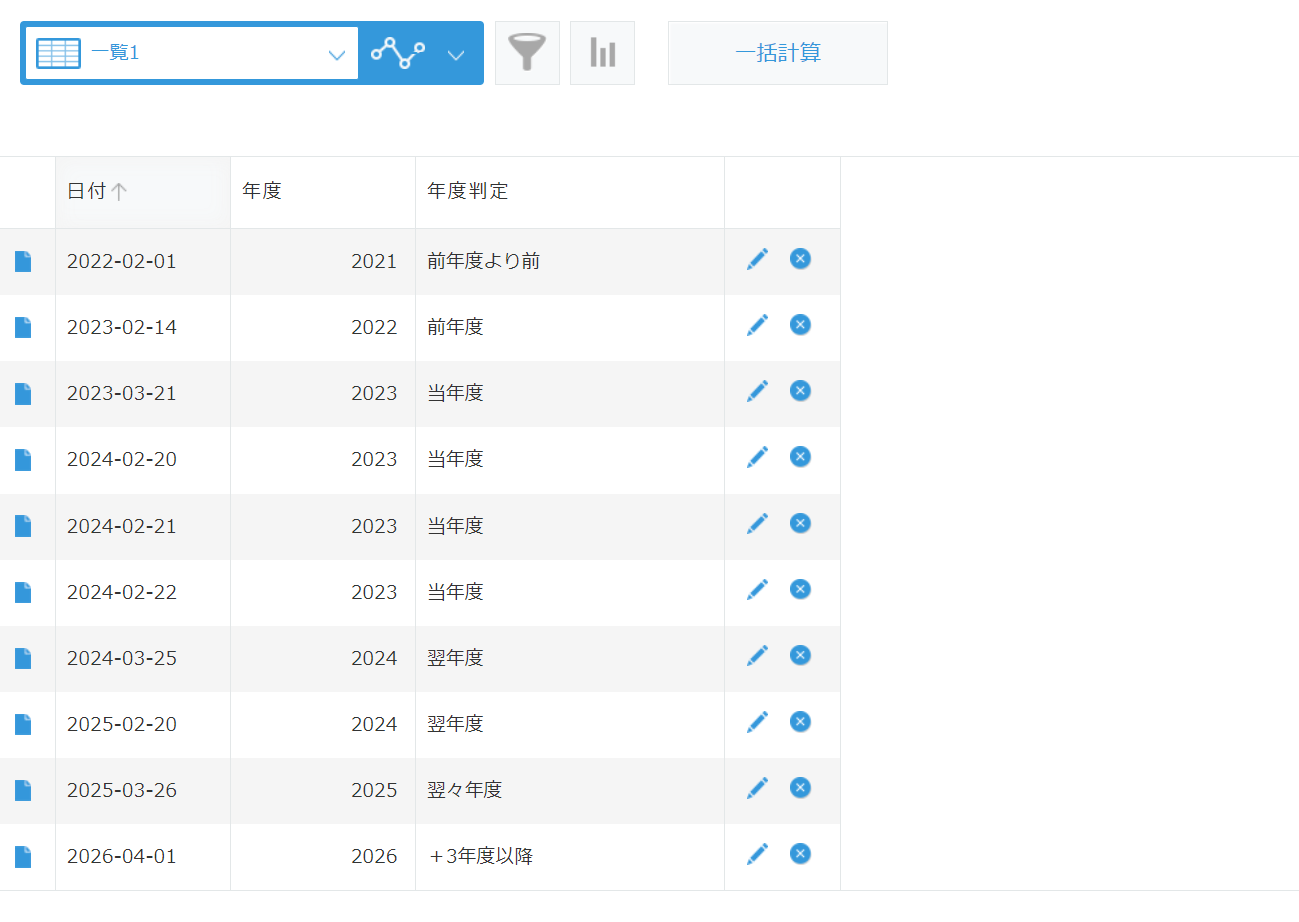1299x922 pixels.
Task: Edit the 2023-03-21 record with pencil
Action: point(758,392)
